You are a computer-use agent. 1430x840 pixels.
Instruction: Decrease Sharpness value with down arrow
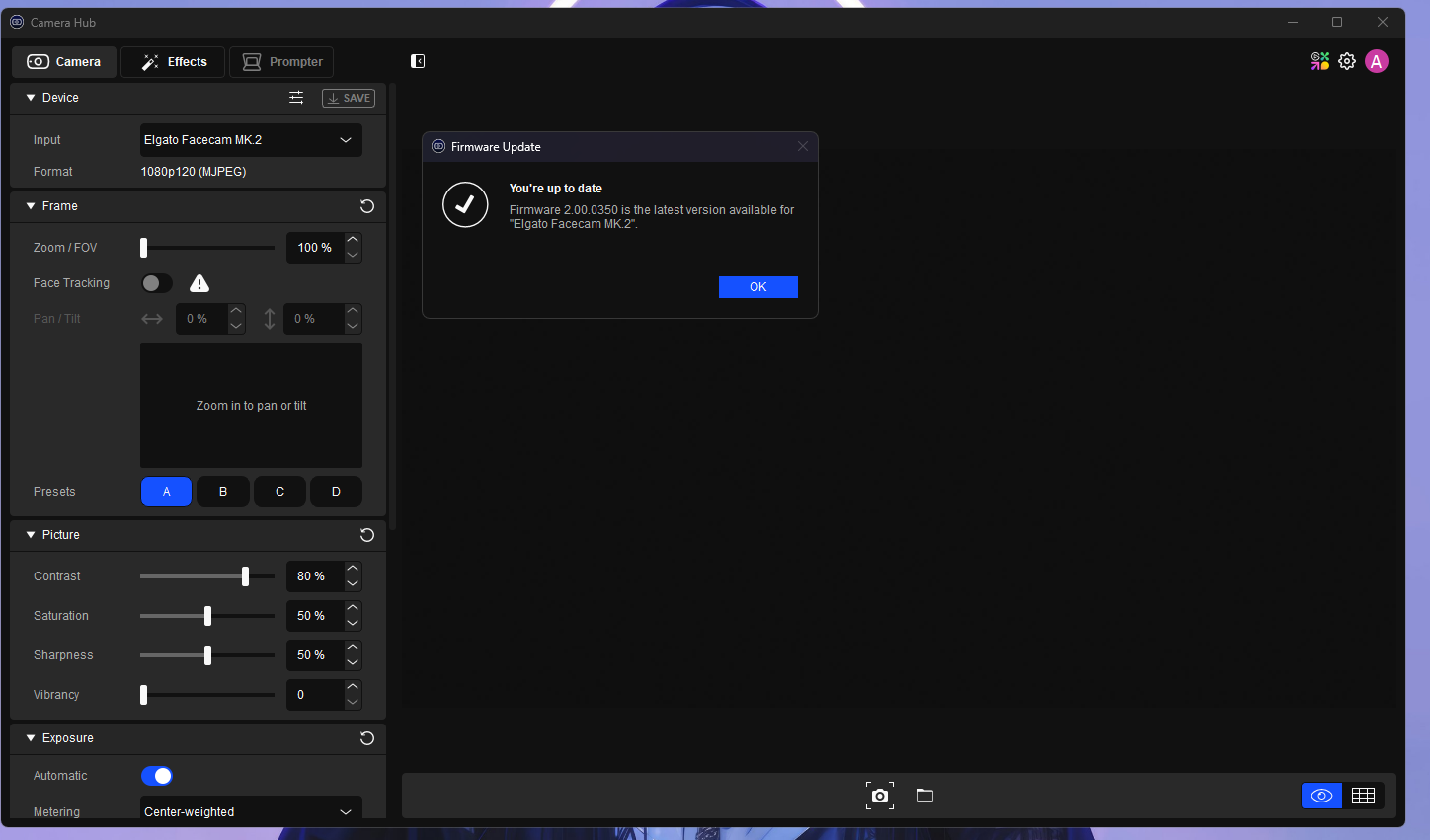click(x=353, y=662)
